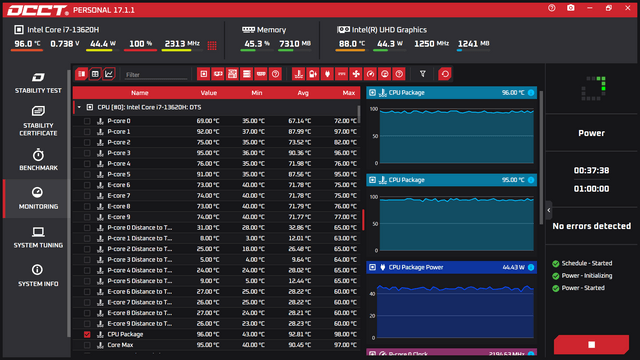Toggle the fan sensor filter icon
640x360 pixels.
pyautogui.click(x=356, y=74)
